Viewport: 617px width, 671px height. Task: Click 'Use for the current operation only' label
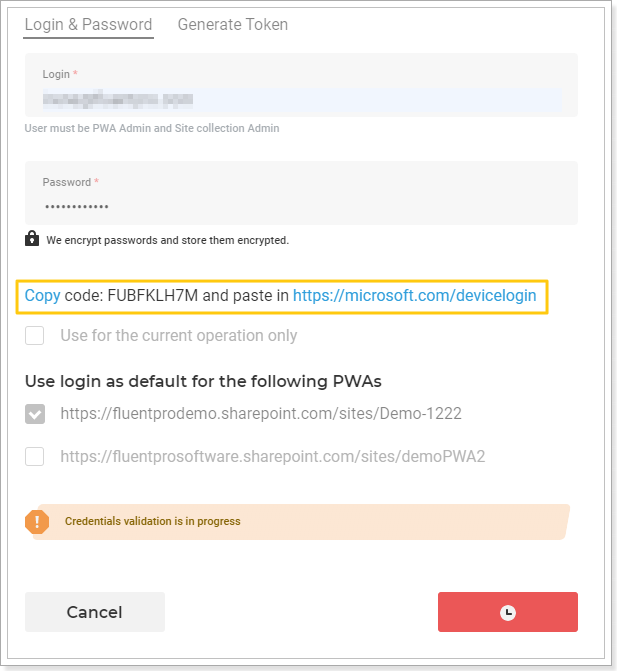pos(178,336)
